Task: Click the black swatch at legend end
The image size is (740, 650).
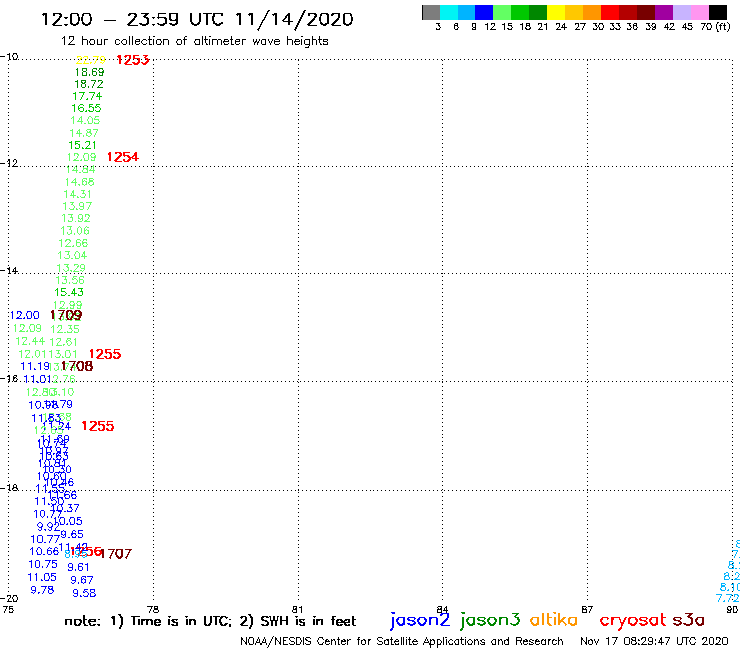Action: (x=718, y=13)
